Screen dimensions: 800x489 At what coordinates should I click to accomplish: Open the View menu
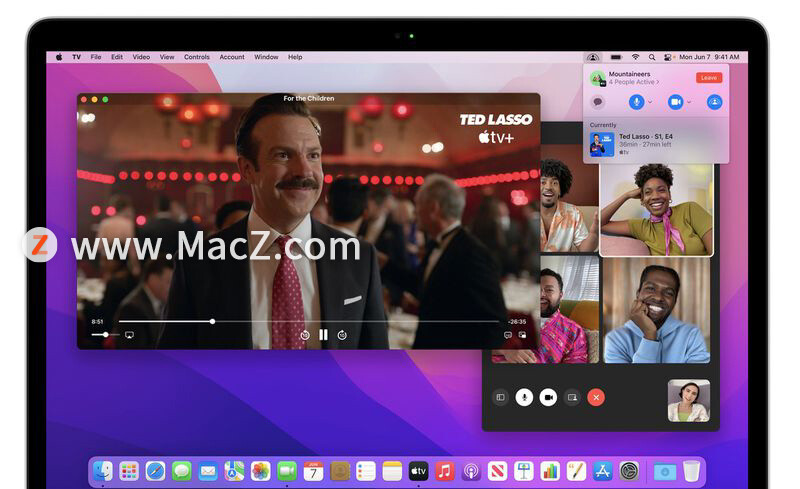point(167,57)
